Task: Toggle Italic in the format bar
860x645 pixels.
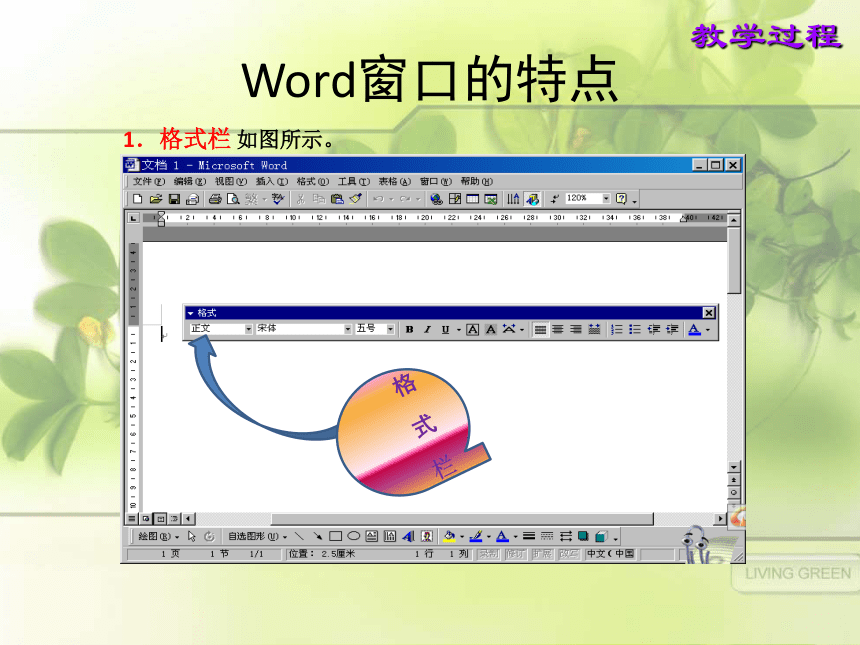Action: 427,329
